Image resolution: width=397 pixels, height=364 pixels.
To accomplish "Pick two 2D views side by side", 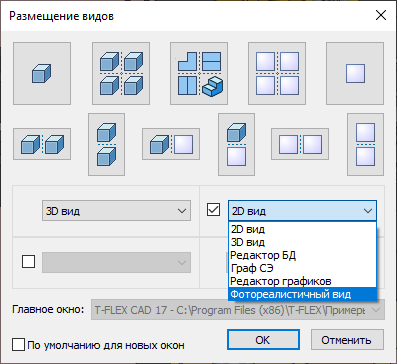I will coord(300,144).
